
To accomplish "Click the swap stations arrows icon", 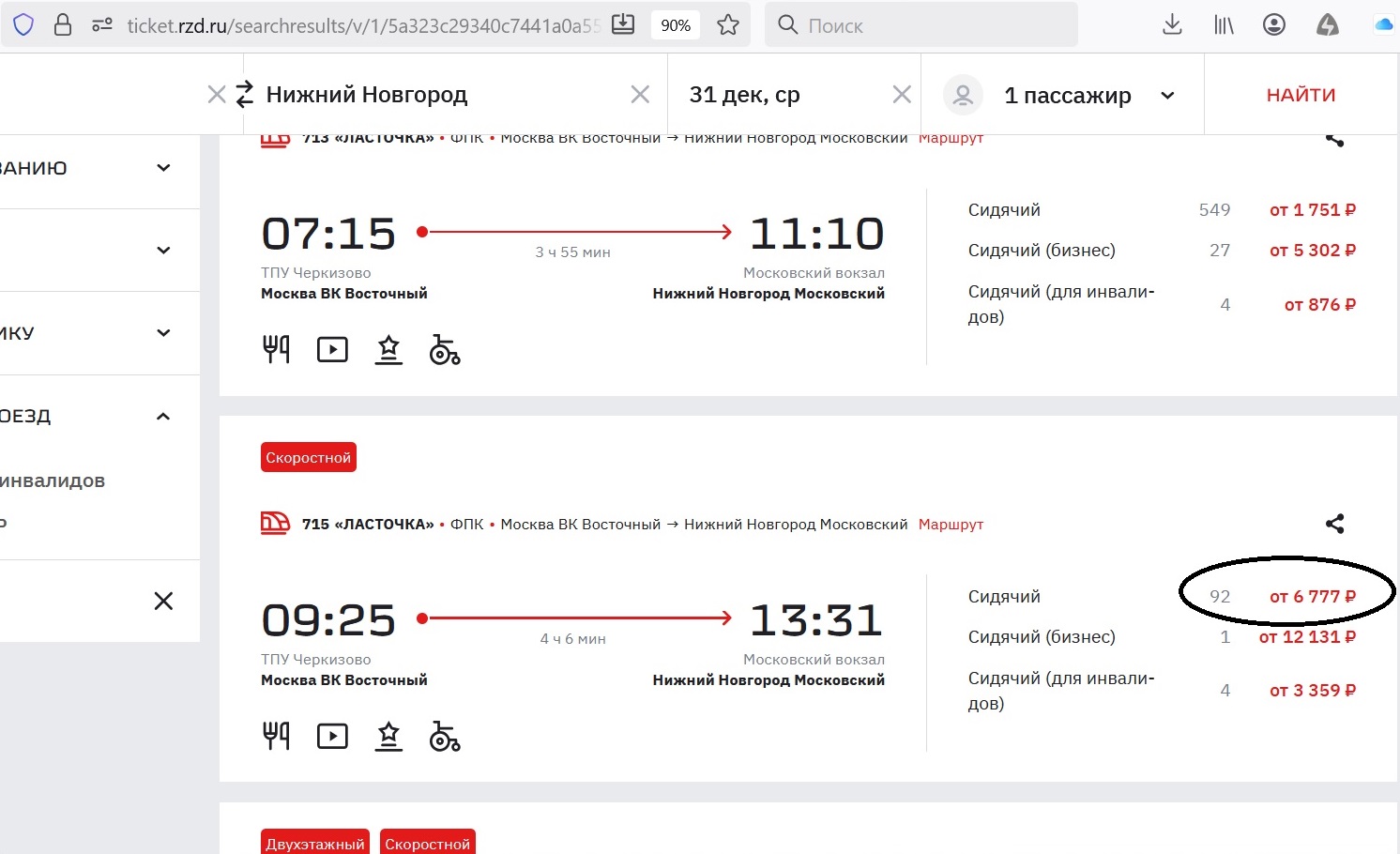I will click(245, 95).
